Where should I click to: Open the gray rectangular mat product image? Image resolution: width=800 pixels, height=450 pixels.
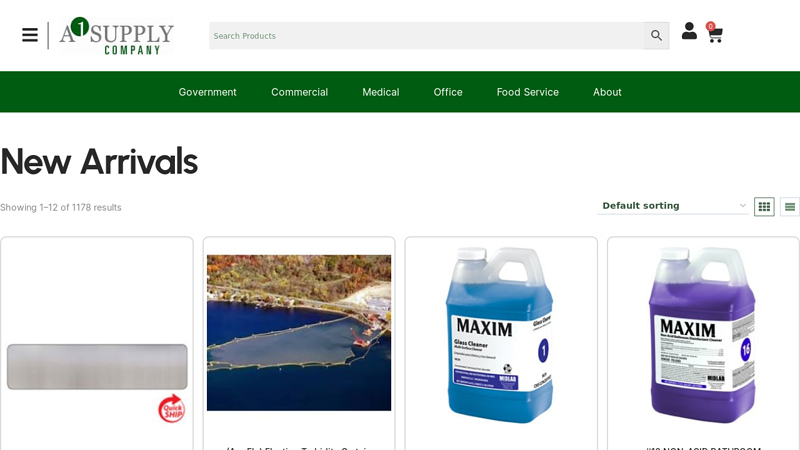click(97, 367)
